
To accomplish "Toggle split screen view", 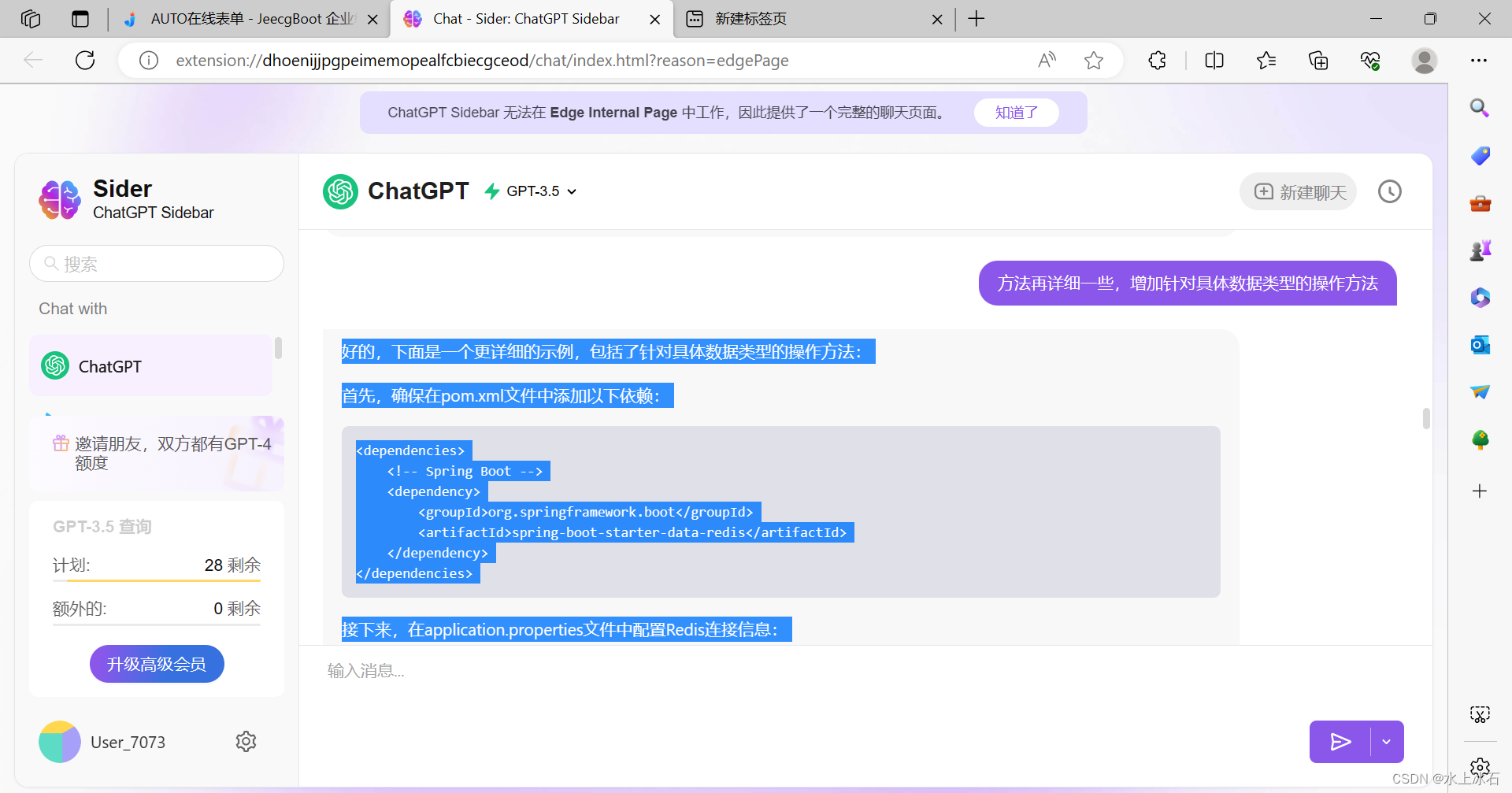I will (x=1214, y=60).
